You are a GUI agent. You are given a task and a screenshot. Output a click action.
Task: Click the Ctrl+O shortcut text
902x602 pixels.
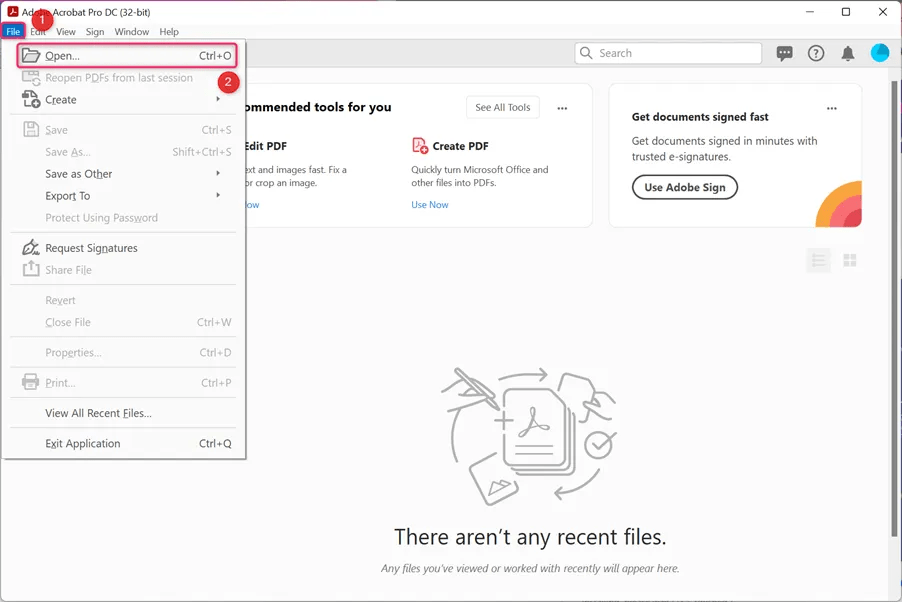point(215,55)
